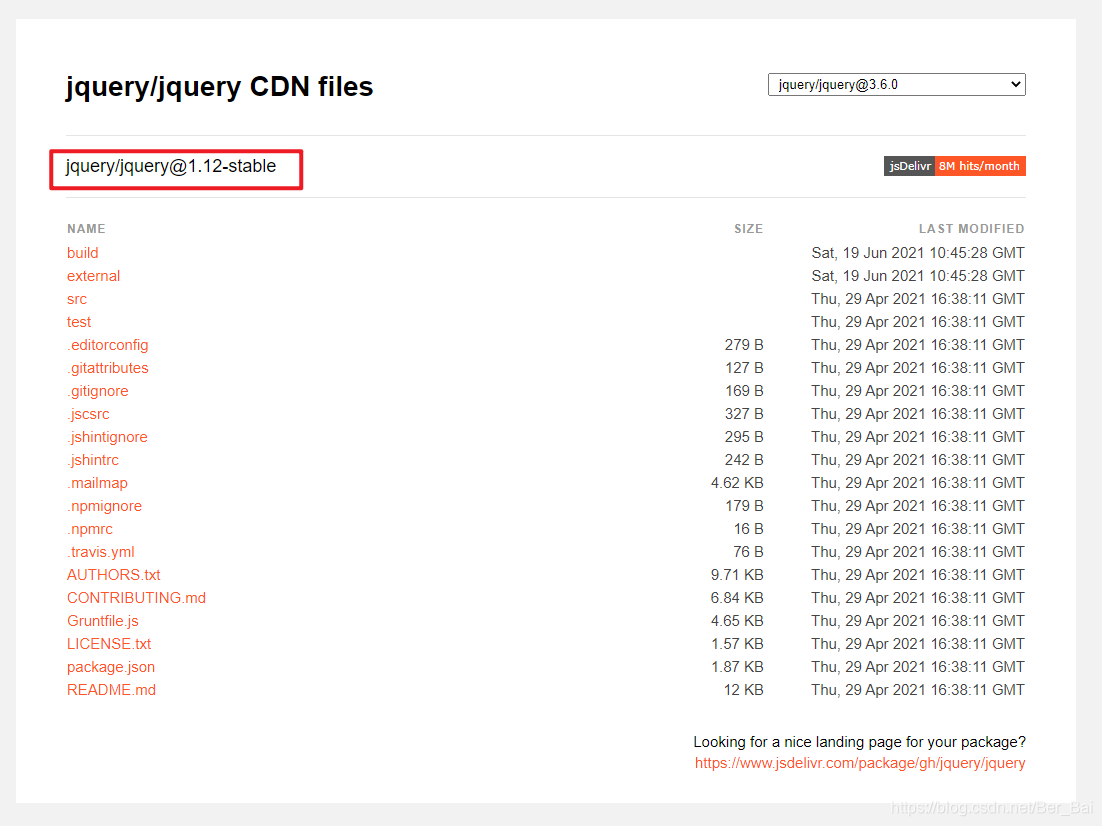Click the 279 B size value

pos(744,345)
